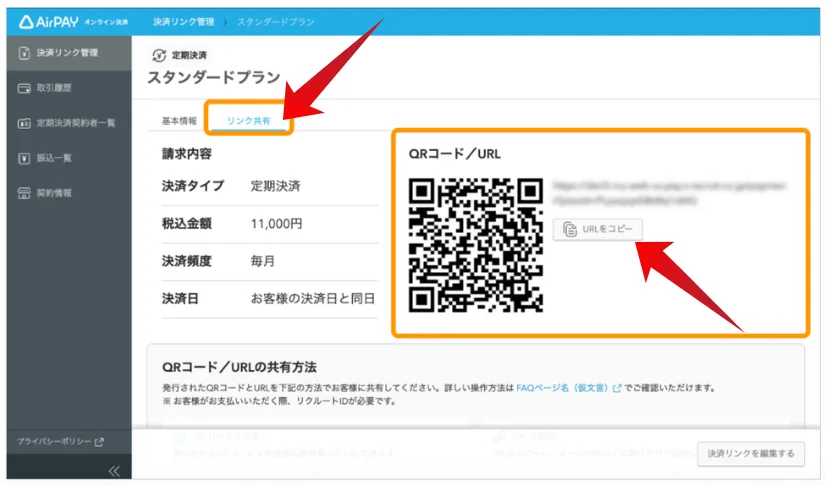The height and width of the screenshot is (485, 826).
Task: Click the 決済タイプ label
Action: [193, 186]
